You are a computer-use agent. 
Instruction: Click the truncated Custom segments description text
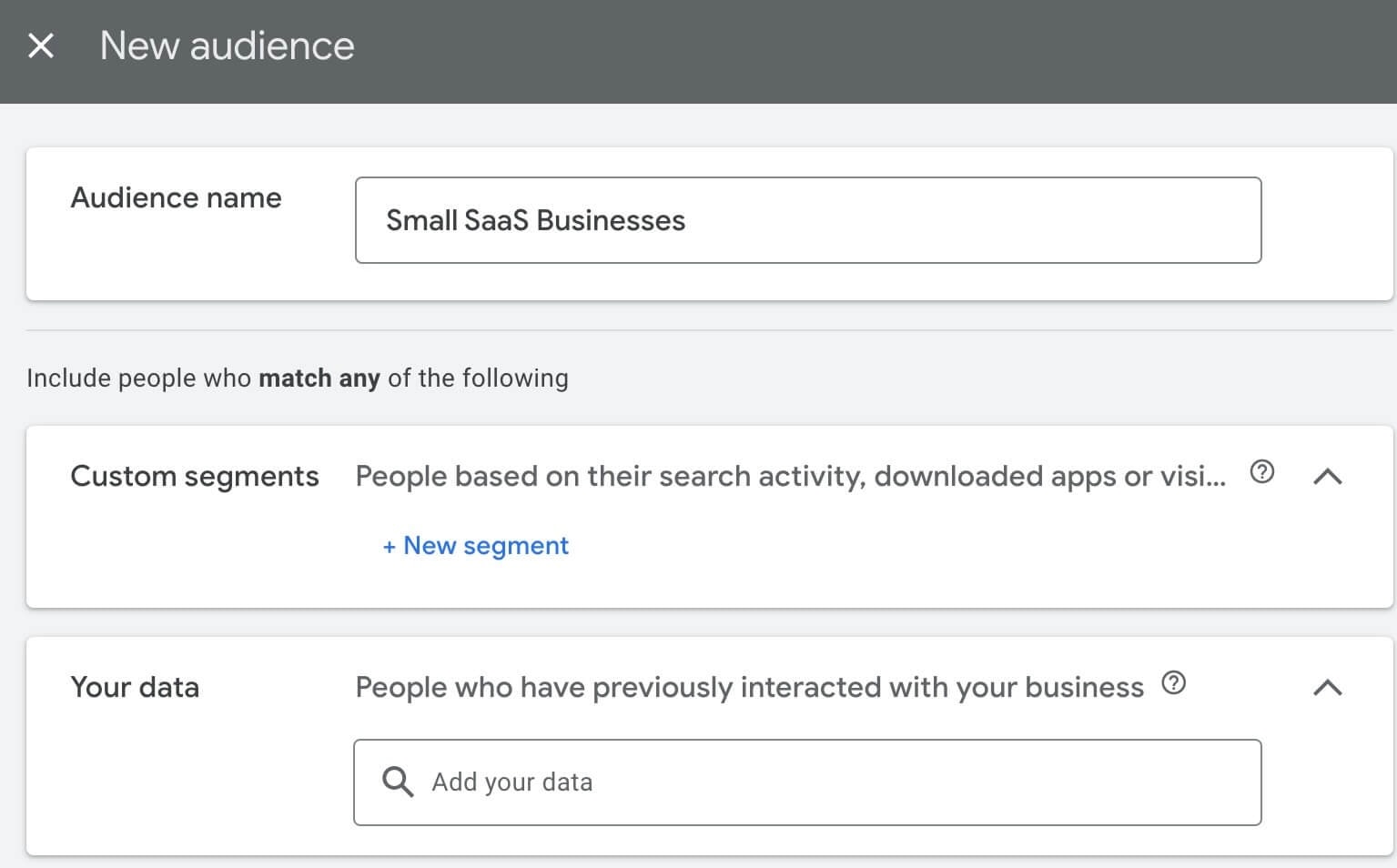[x=790, y=477]
